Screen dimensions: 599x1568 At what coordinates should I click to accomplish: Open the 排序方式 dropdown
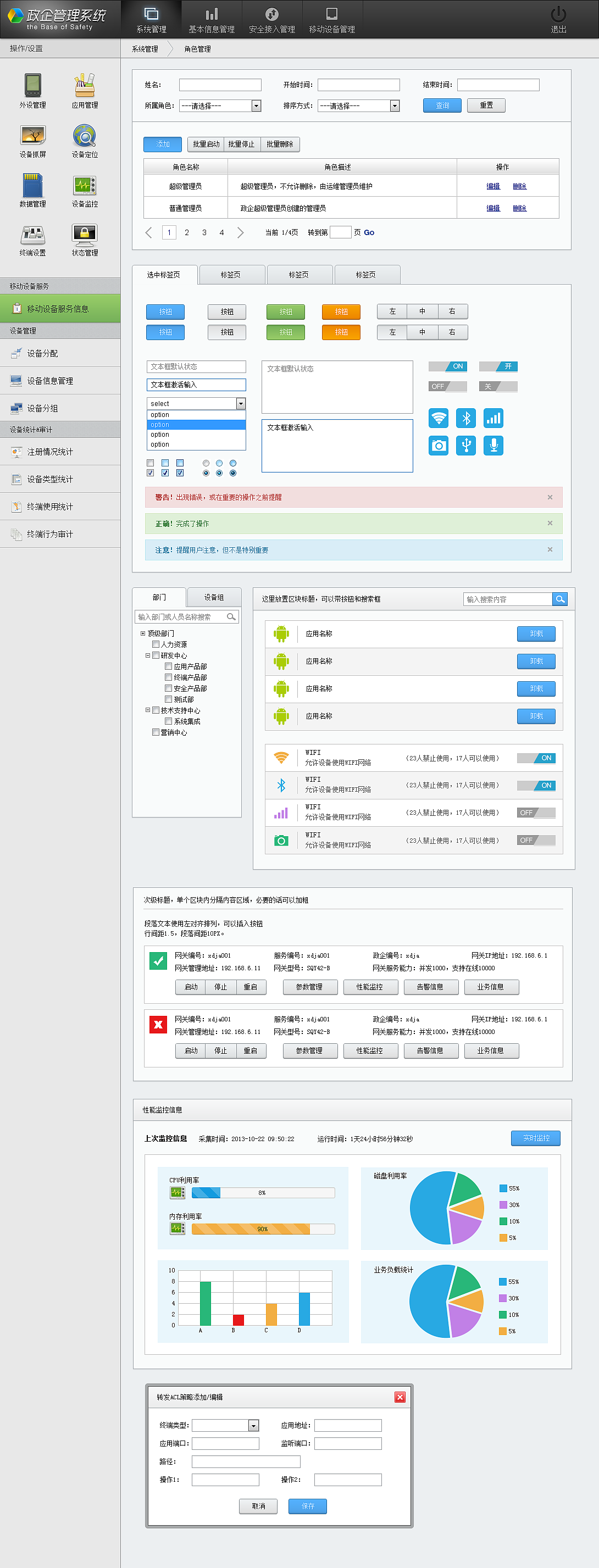pyautogui.click(x=358, y=106)
